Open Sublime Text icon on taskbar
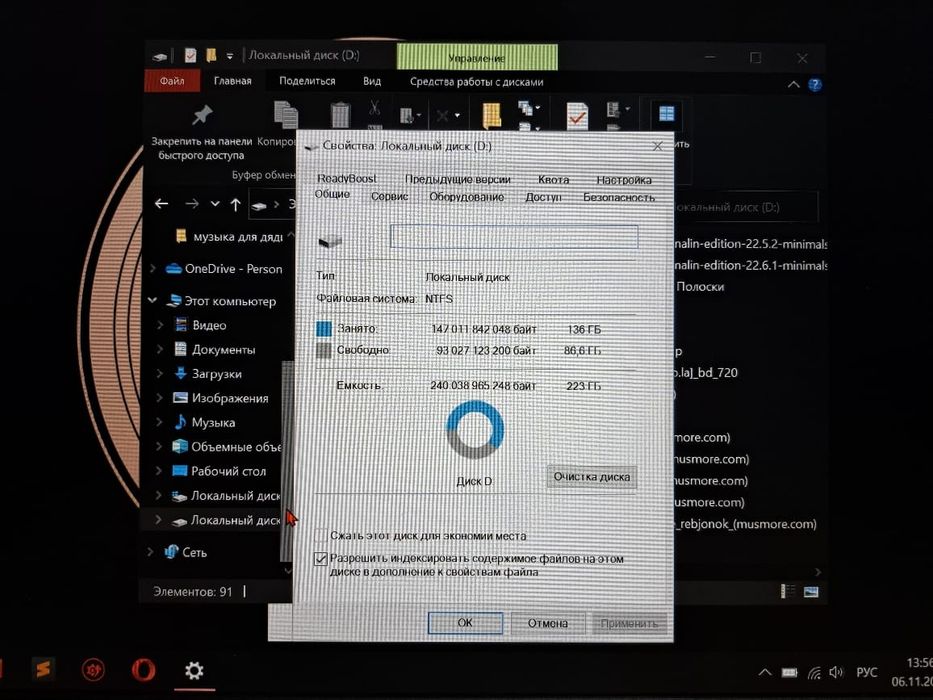This screenshot has width=933, height=700. (x=43, y=669)
